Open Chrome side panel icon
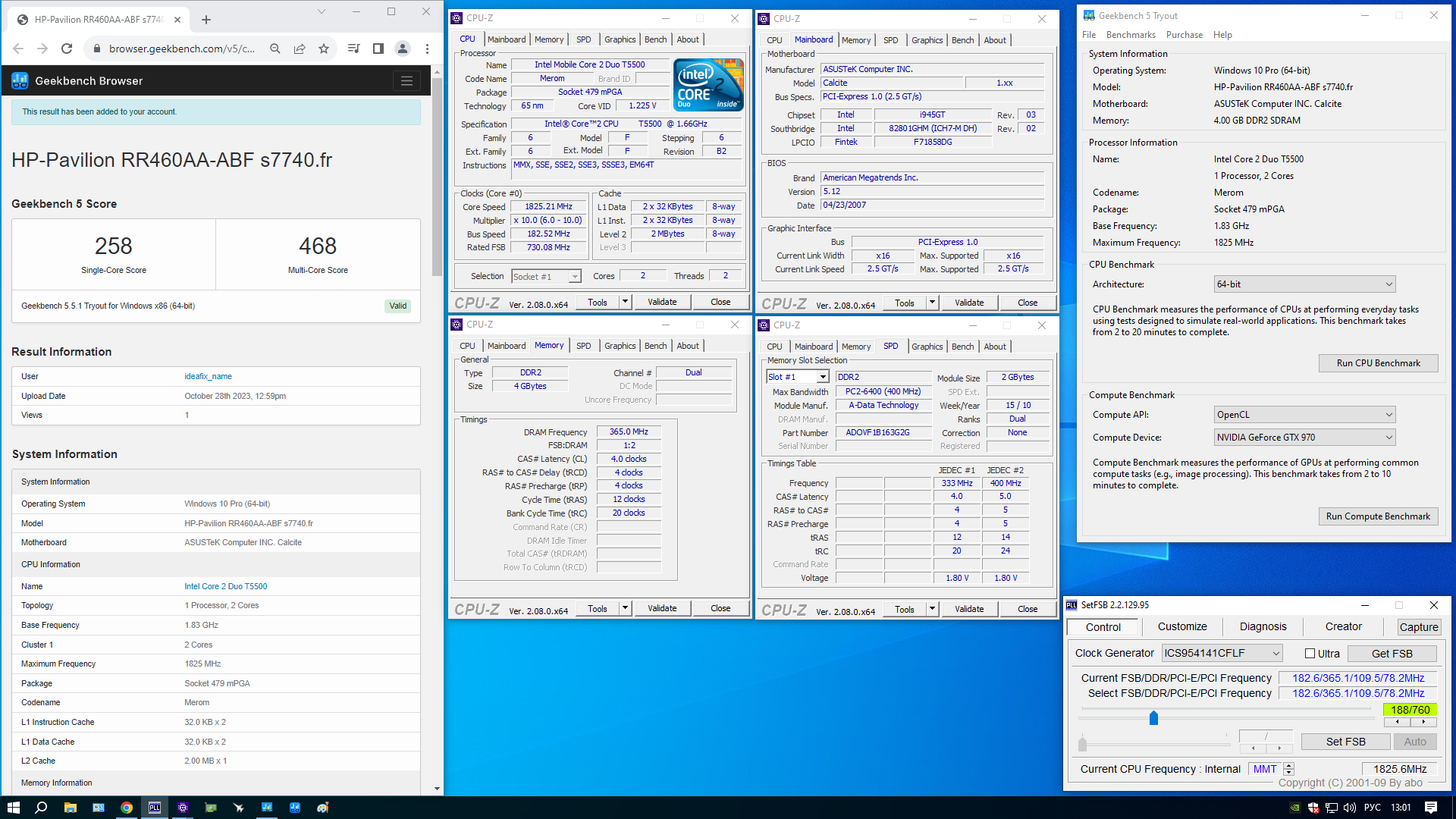1456x819 pixels. click(378, 49)
